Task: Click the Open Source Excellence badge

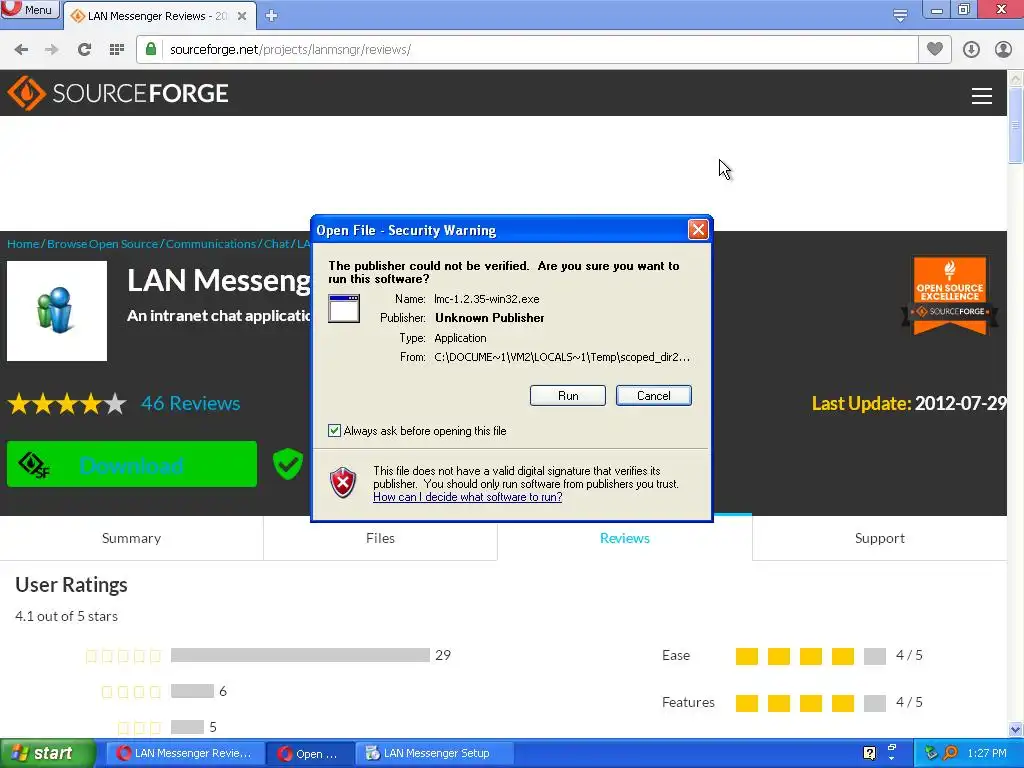Action: click(x=950, y=296)
